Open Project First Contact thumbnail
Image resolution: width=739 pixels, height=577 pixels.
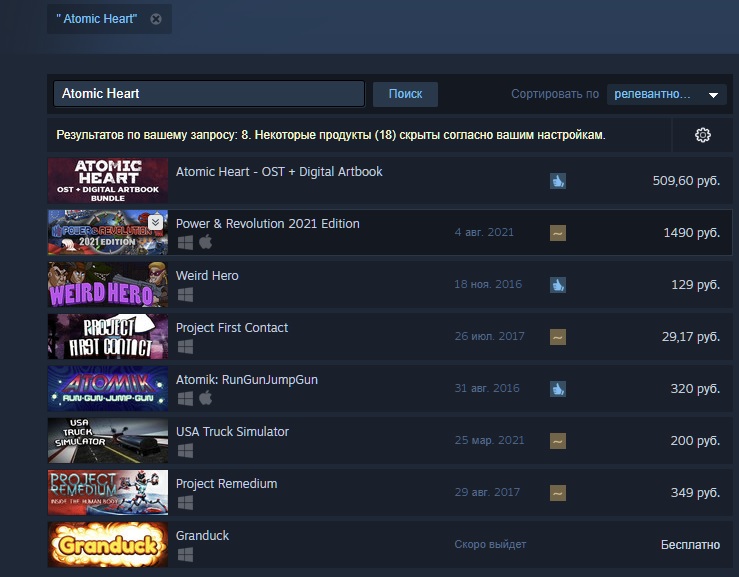pos(108,337)
